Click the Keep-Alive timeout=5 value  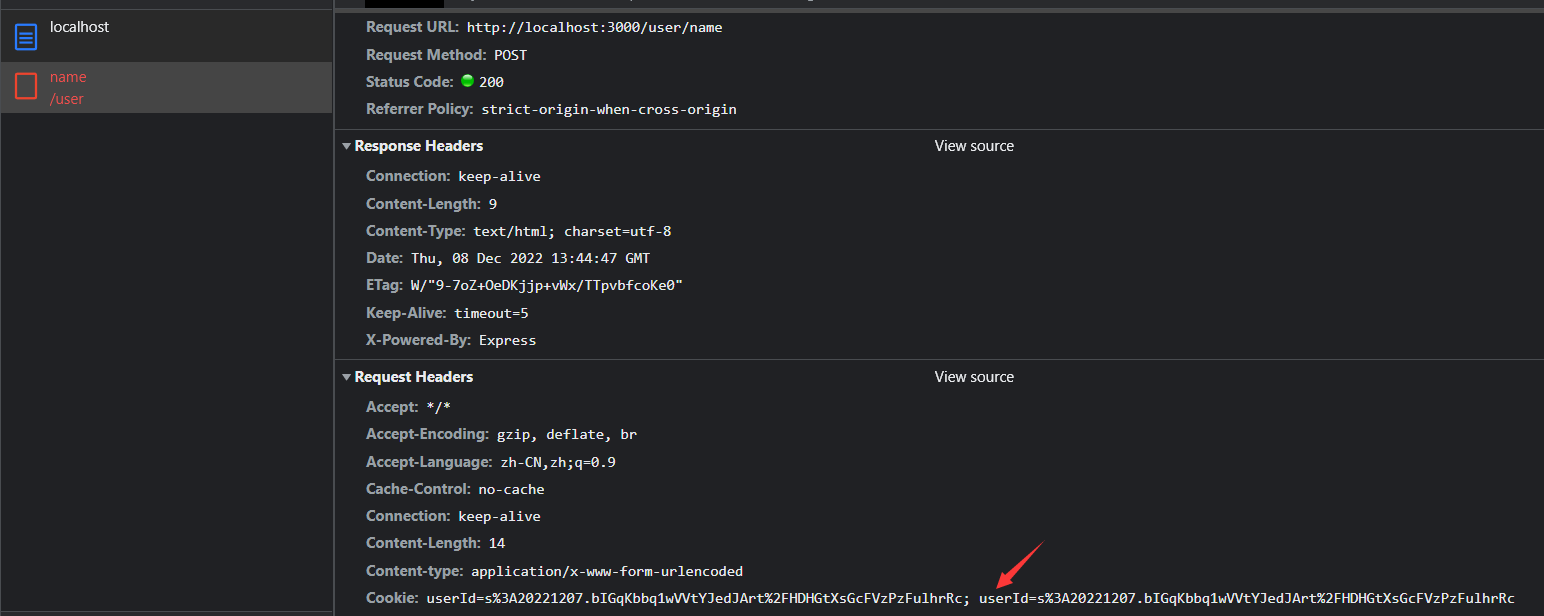(491, 313)
